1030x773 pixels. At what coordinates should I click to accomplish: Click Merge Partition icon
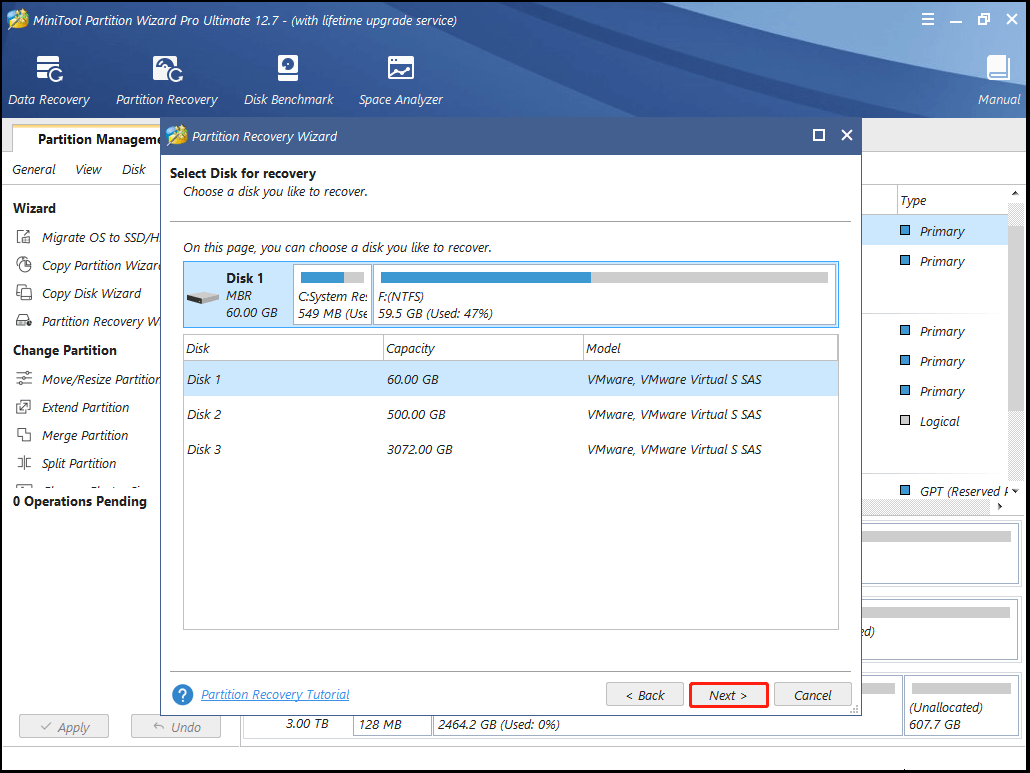tap(24, 435)
